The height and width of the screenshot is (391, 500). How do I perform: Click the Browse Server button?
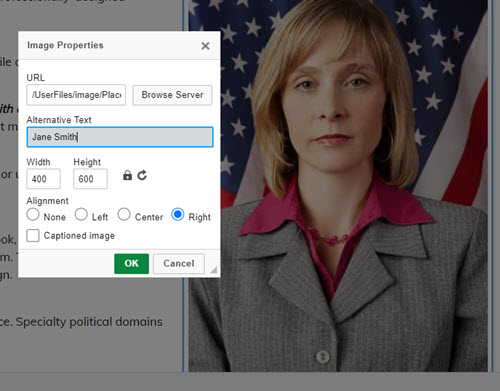point(172,95)
